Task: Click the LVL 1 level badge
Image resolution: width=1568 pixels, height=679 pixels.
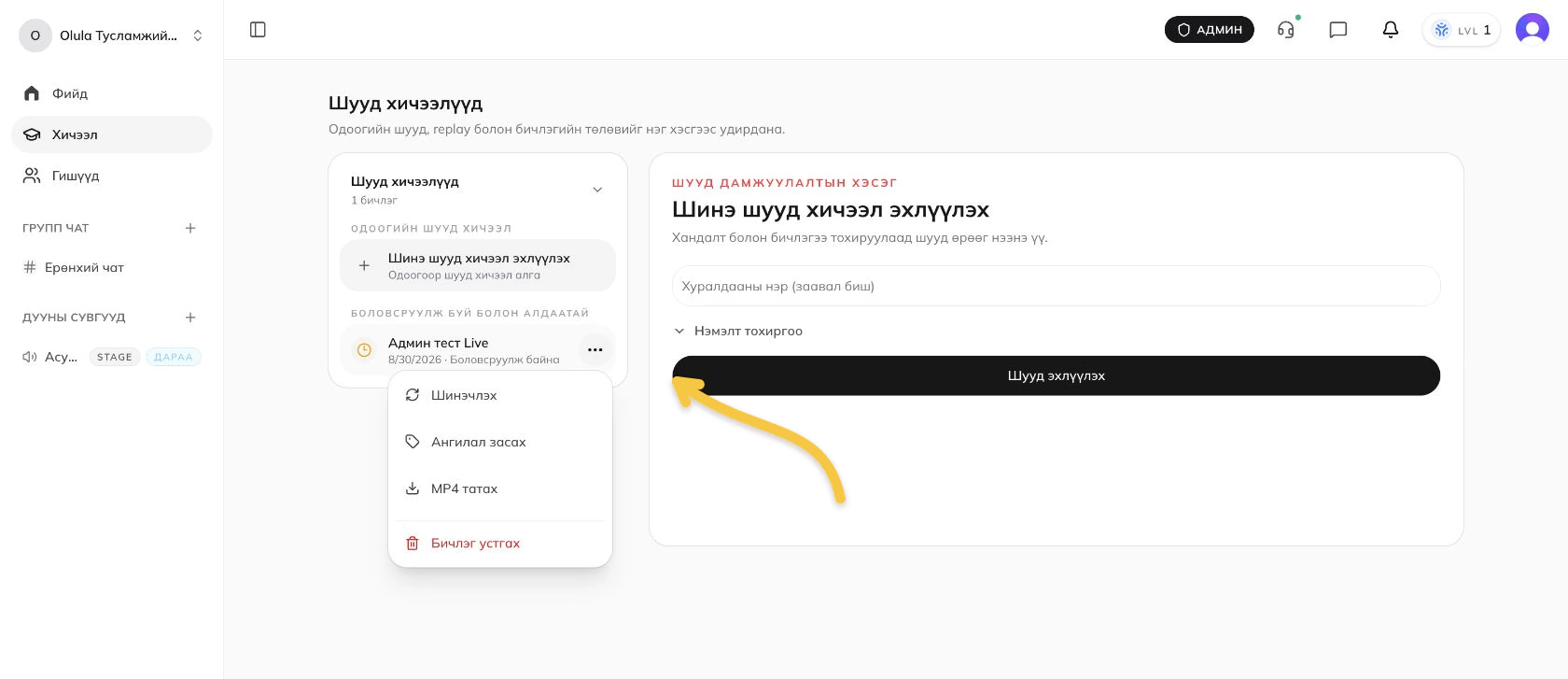Action: (1462, 30)
